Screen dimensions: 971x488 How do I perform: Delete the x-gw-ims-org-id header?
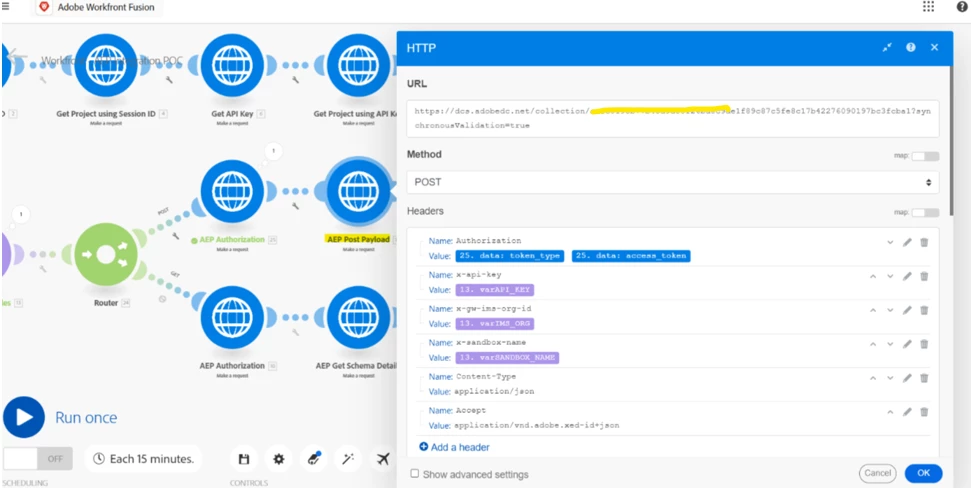point(924,310)
